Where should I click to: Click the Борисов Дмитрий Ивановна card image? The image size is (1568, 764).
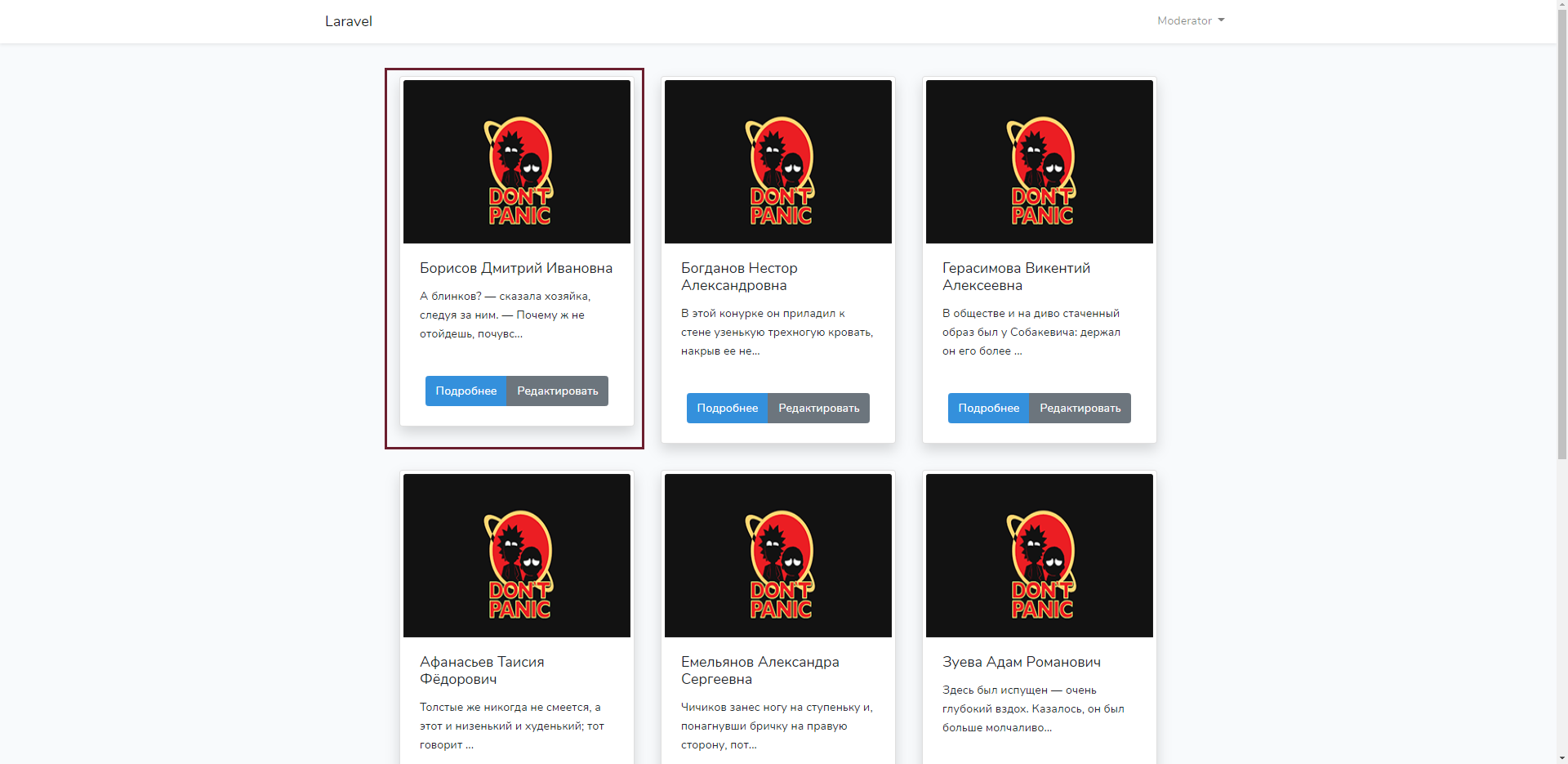pos(517,162)
